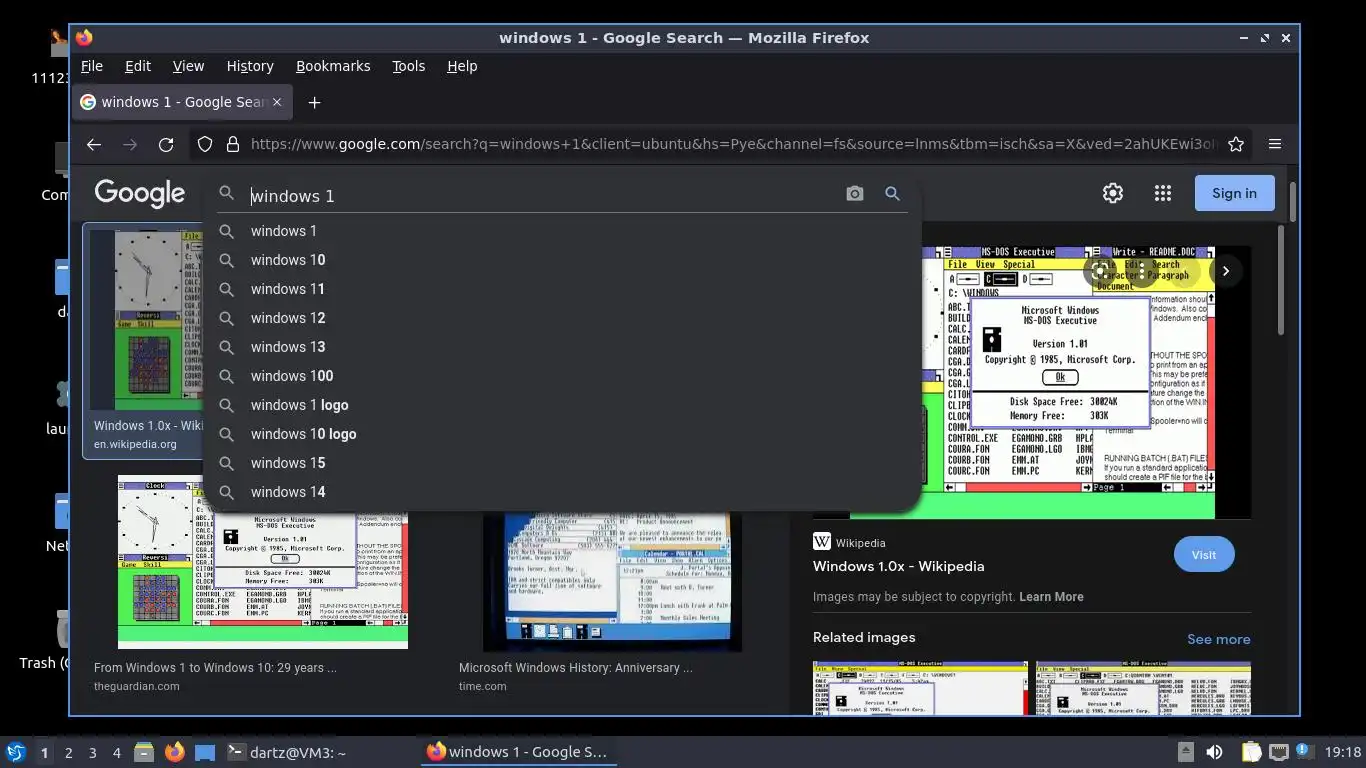Image resolution: width=1366 pixels, height=768 pixels.
Task: Open the Edit menu
Action: [138, 66]
